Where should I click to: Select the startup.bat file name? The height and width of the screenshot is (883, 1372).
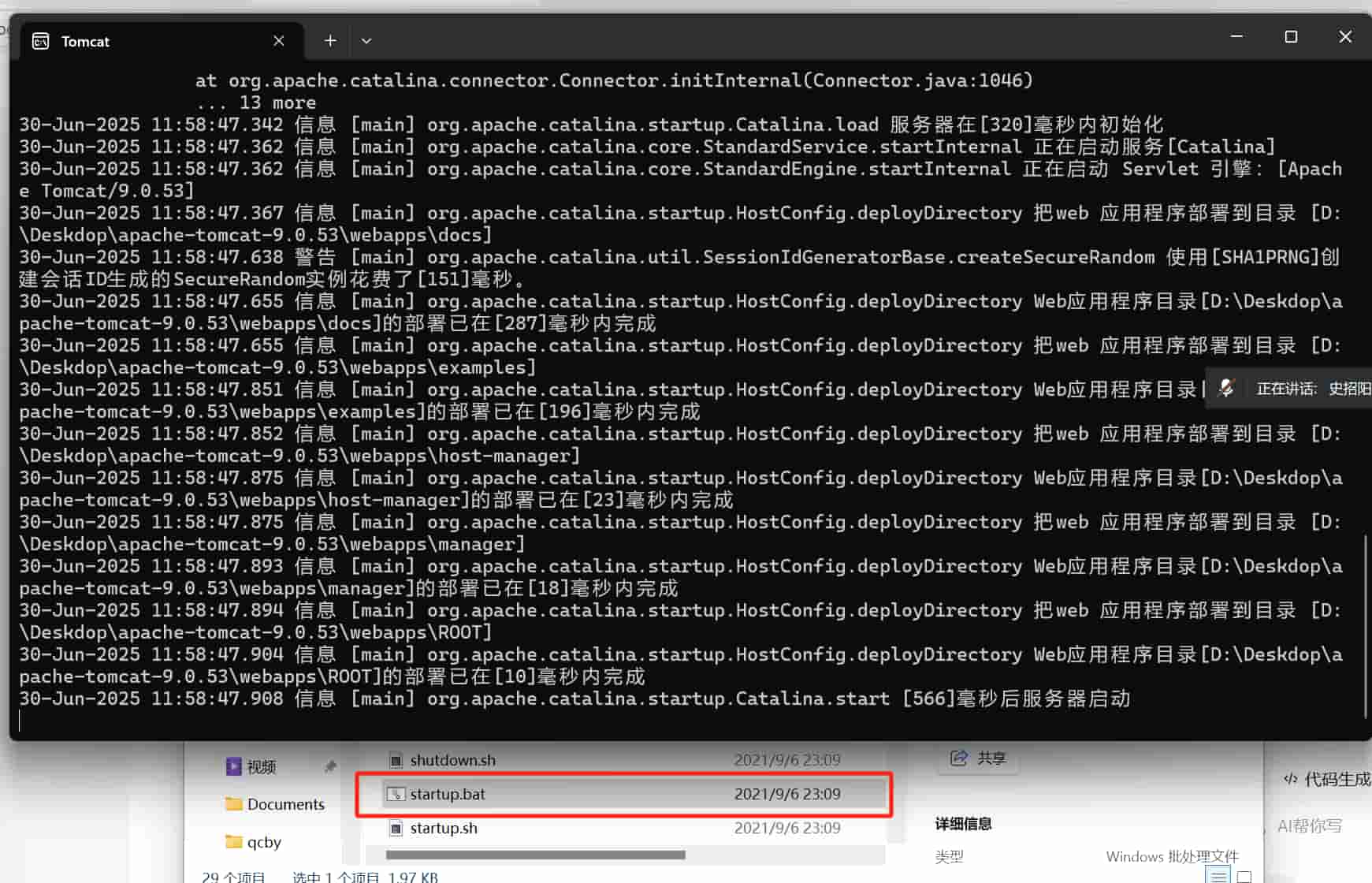click(x=448, y=794)
